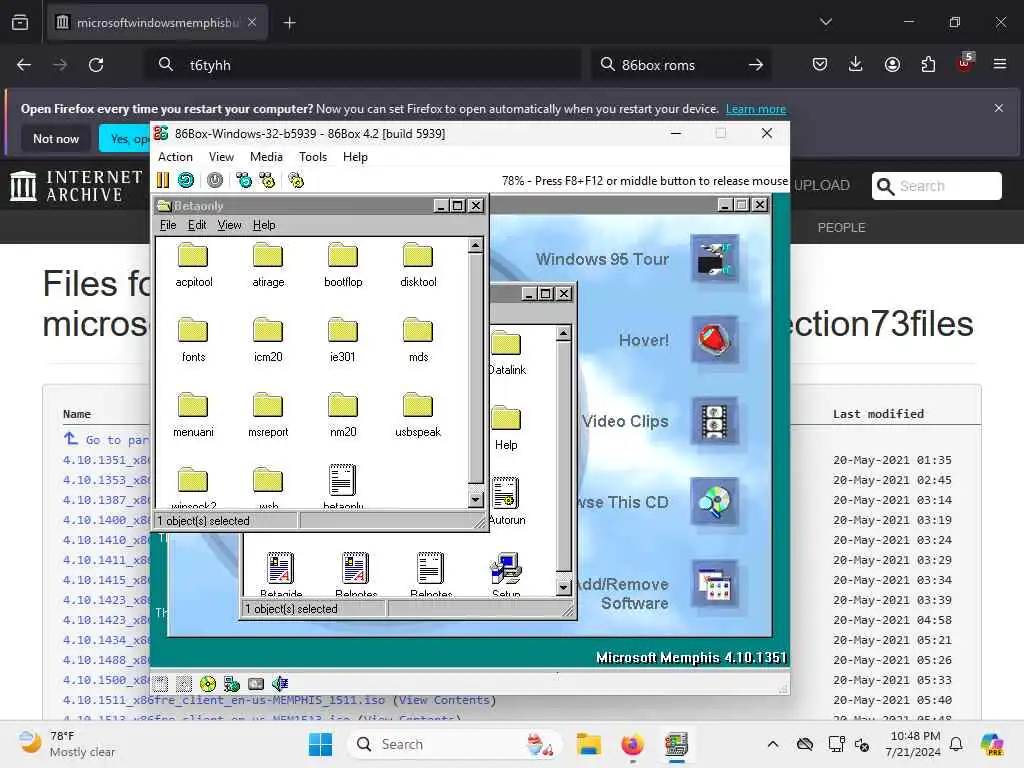Click the Windows 95 Tour icon

click(714, 259)
